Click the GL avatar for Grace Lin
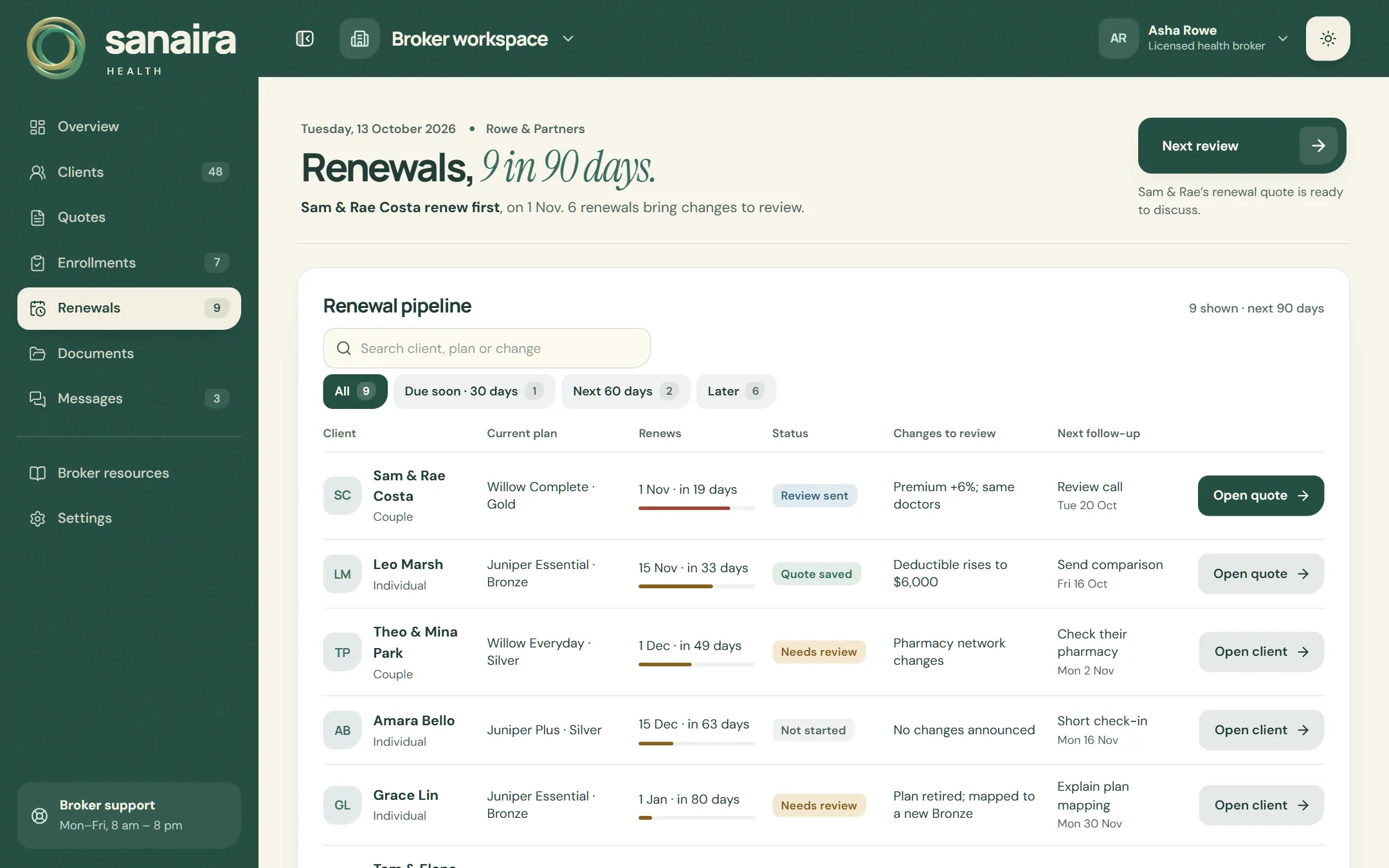Viewport: 1389px width, 868px height. [x=342, y=805]
